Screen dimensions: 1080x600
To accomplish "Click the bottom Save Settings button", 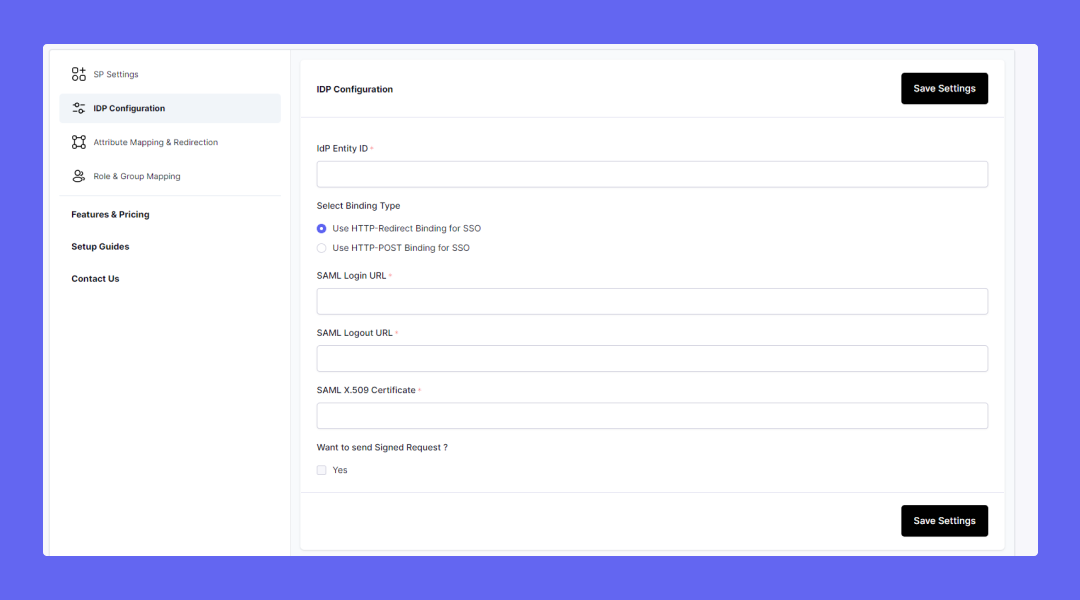I will point(944,521).
